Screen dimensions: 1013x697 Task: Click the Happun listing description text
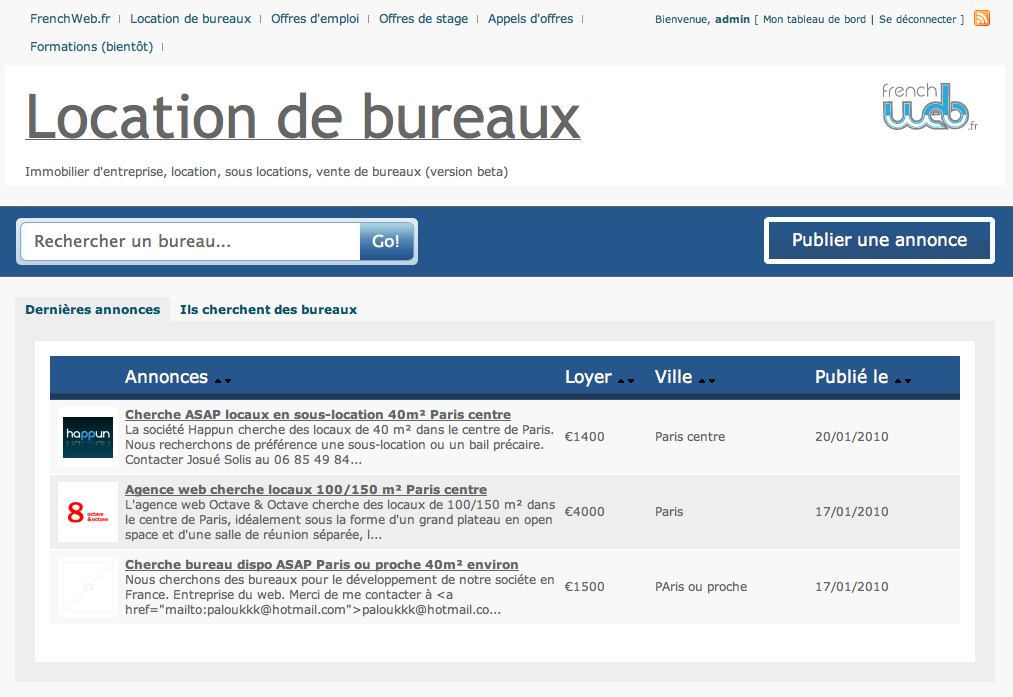click(x=339, y=444)
